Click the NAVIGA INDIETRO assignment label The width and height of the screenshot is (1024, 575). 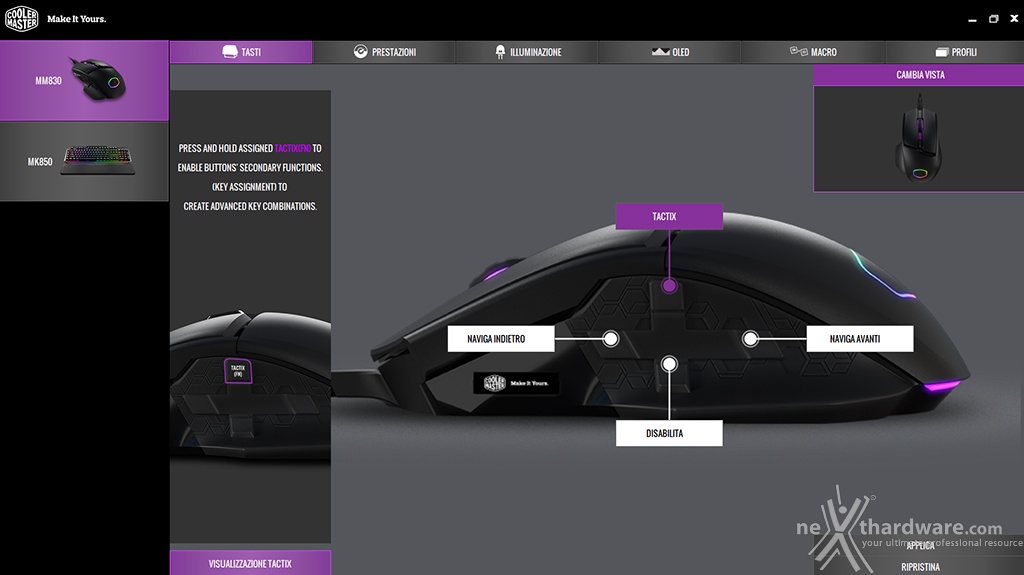coord(501,338)
